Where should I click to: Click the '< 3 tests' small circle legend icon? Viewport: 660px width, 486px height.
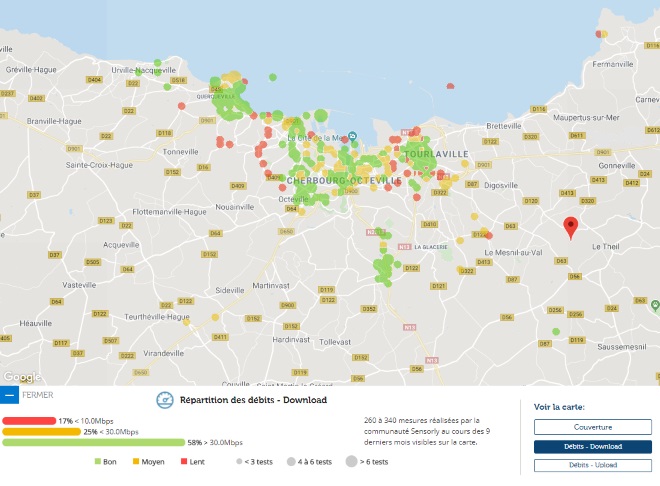tap(239, 462)
